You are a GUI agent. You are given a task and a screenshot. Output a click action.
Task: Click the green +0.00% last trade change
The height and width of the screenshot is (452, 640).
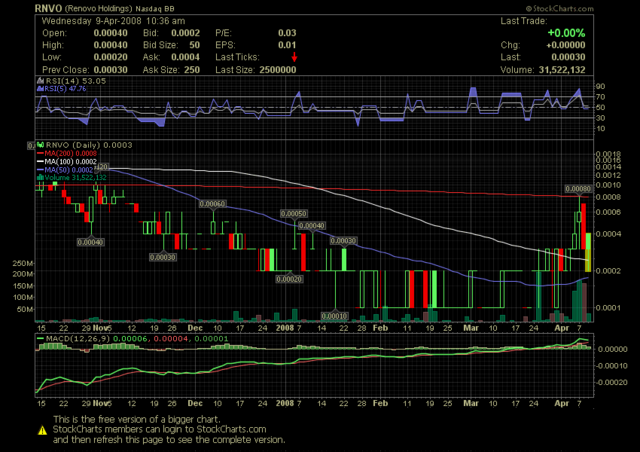point(566,33)
